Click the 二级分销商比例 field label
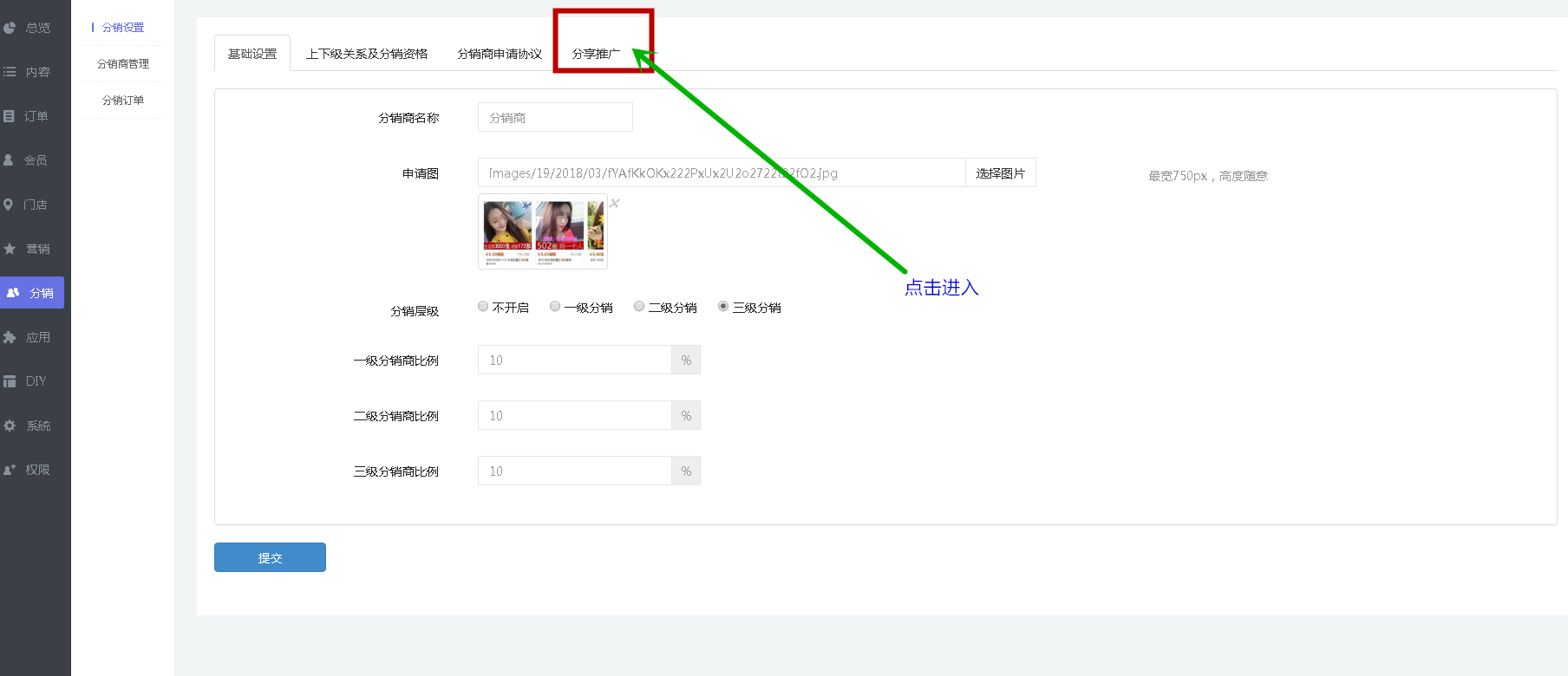 point(396,416)
